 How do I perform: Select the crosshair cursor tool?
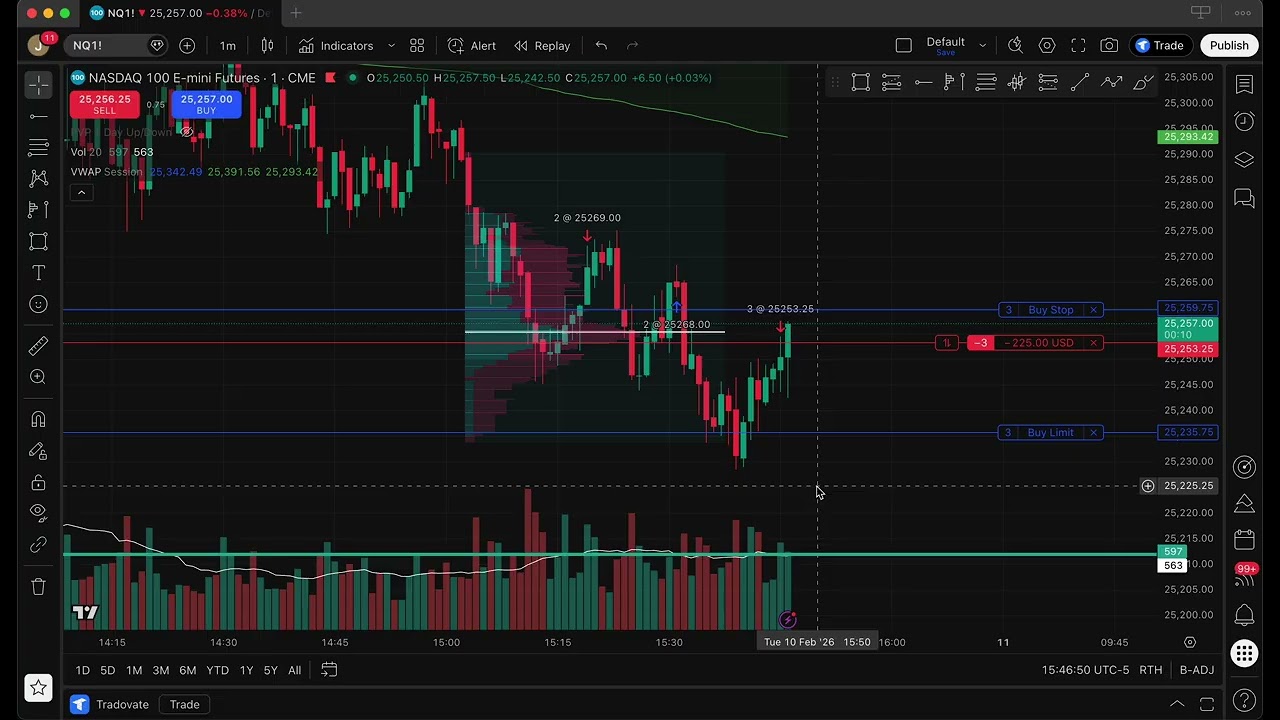pyautogui.click(x=38, y=85)
